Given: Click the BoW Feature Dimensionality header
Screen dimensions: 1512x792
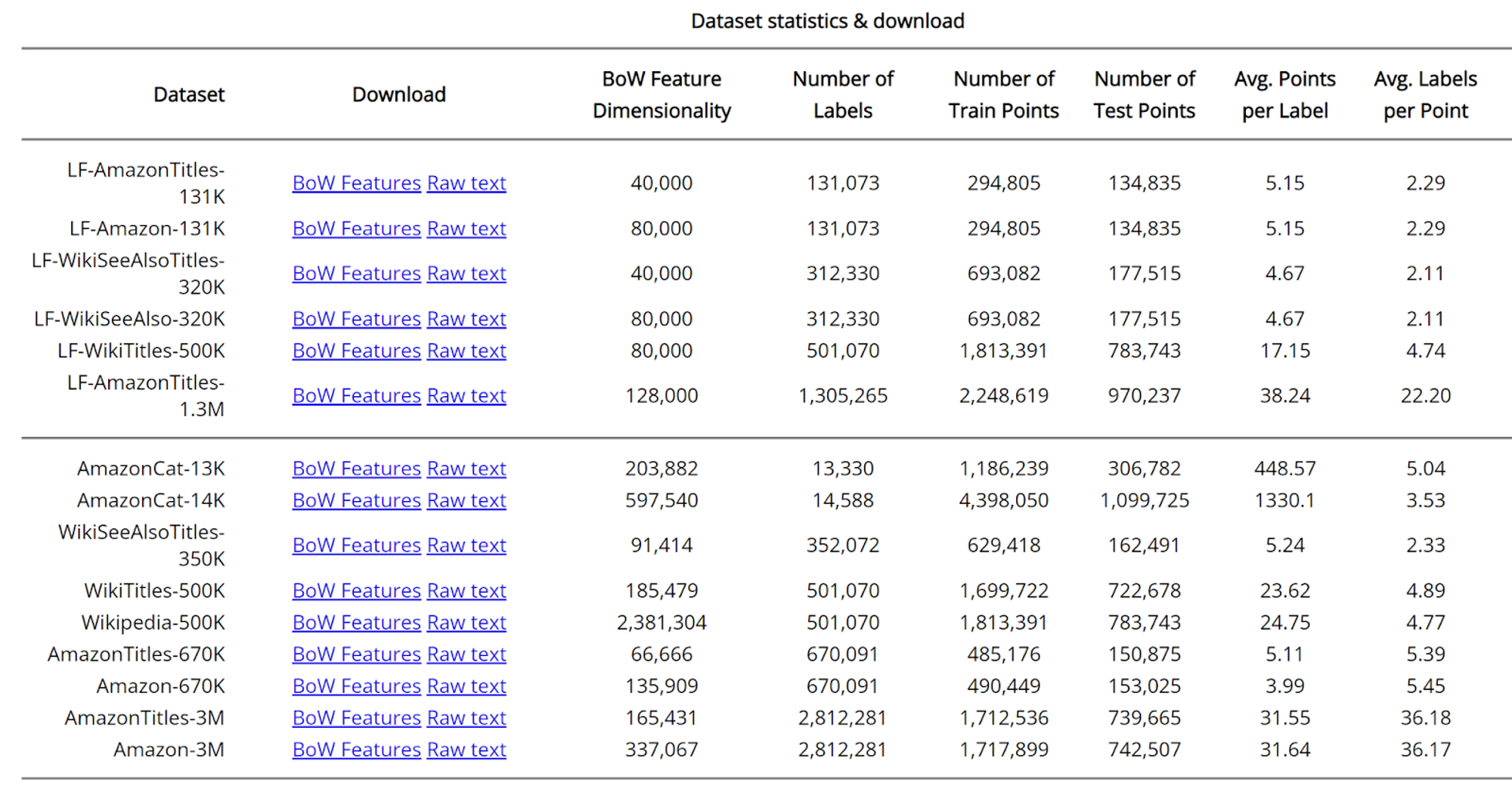Looking at the screenshot, I should click(x=661, y=94).
